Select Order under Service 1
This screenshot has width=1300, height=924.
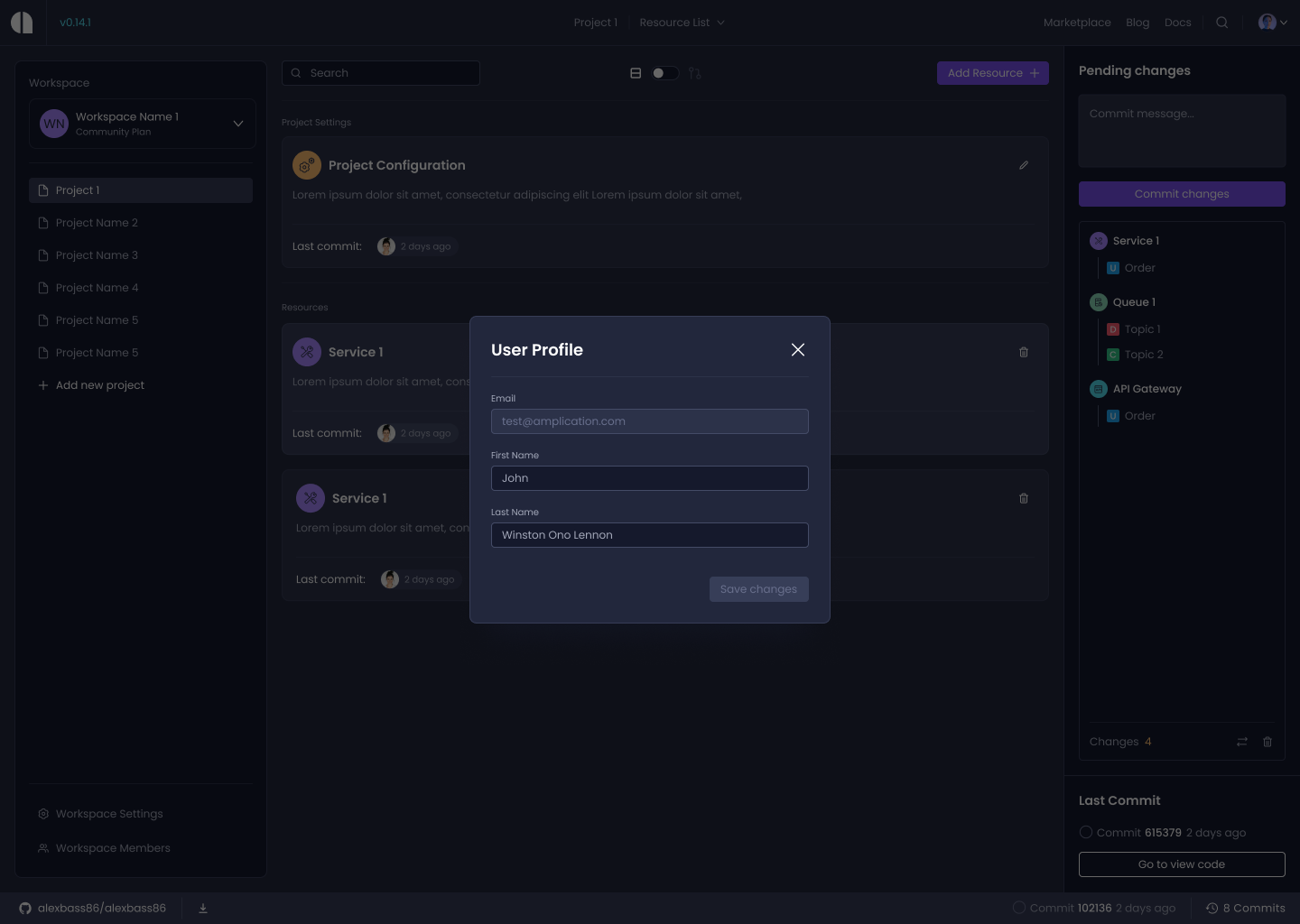tap(1131, 268)
